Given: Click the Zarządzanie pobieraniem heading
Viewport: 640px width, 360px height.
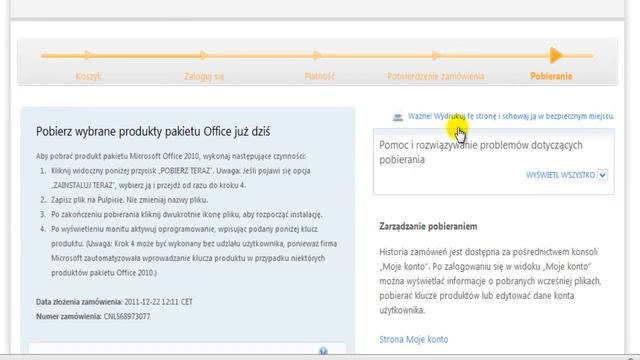Looking at the screenshot, I should point(428,227).
